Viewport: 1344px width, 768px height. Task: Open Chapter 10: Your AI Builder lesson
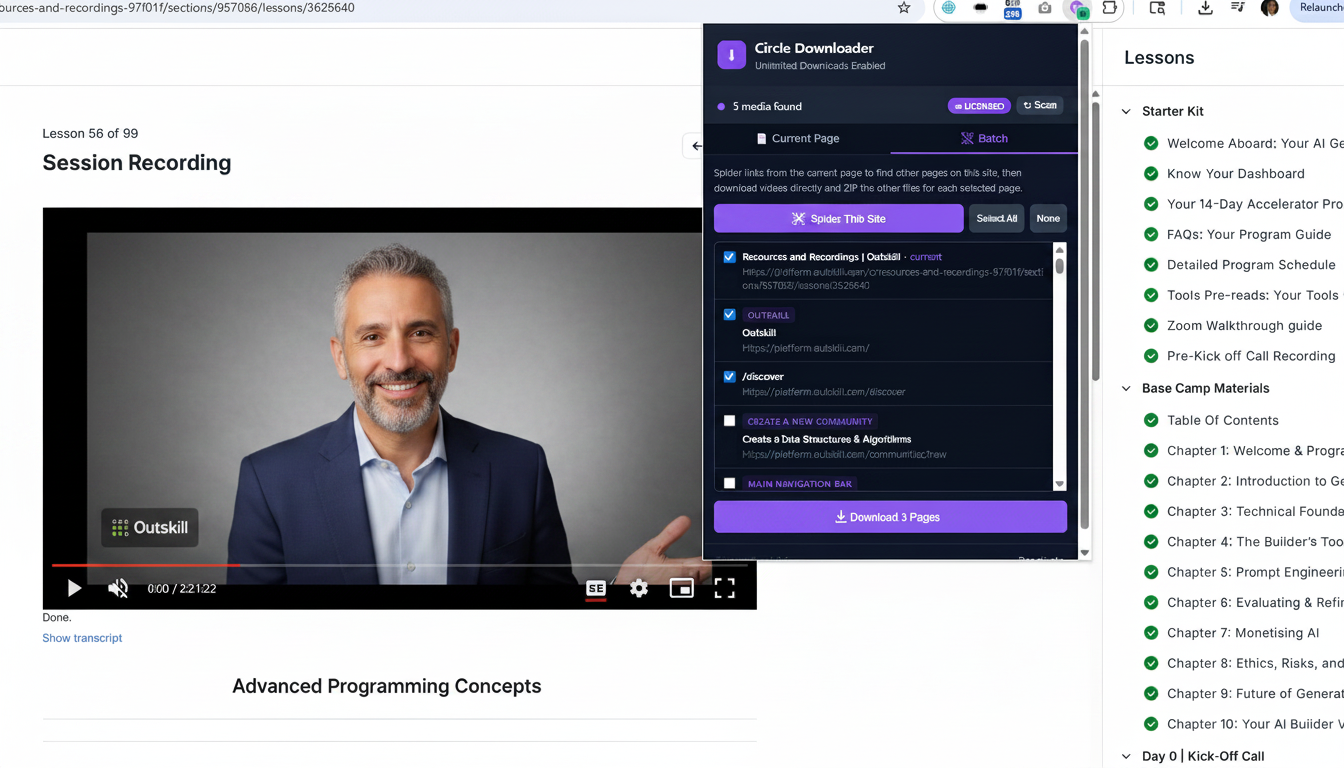pyautogui.click(x=1255, y=724)
